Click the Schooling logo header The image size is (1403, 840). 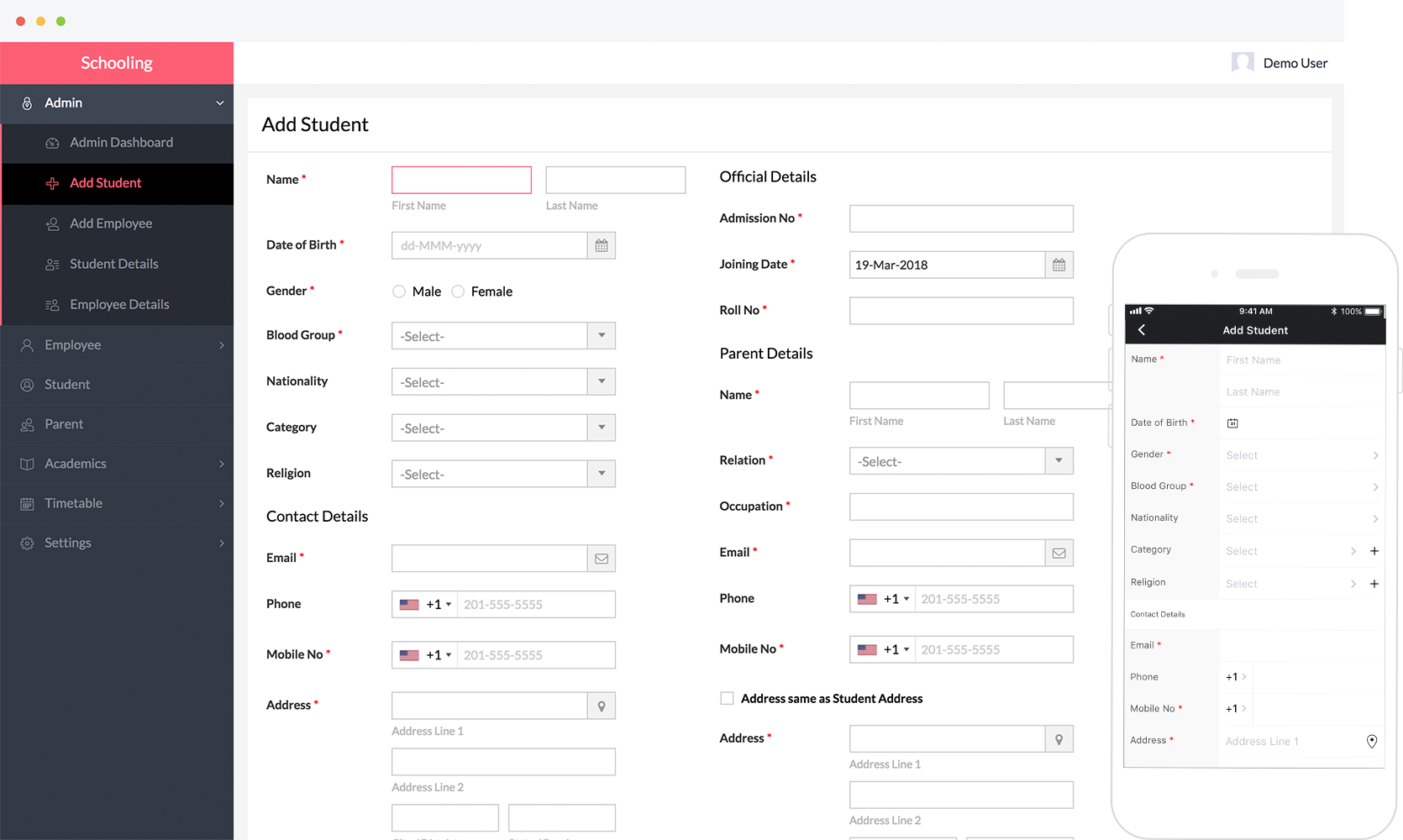[x=117, y=63]
